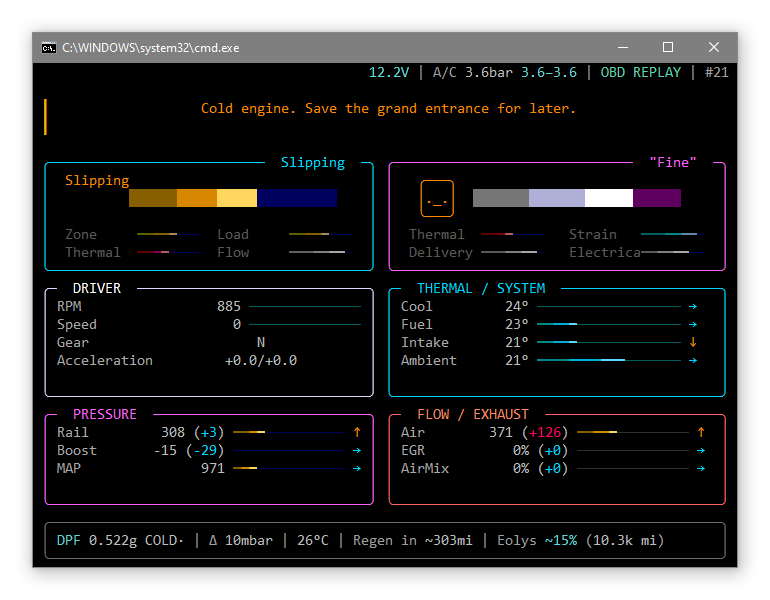This screenshot has height=600, width=770.
Task: Click the Boost trend arrow
Action: 357,450
